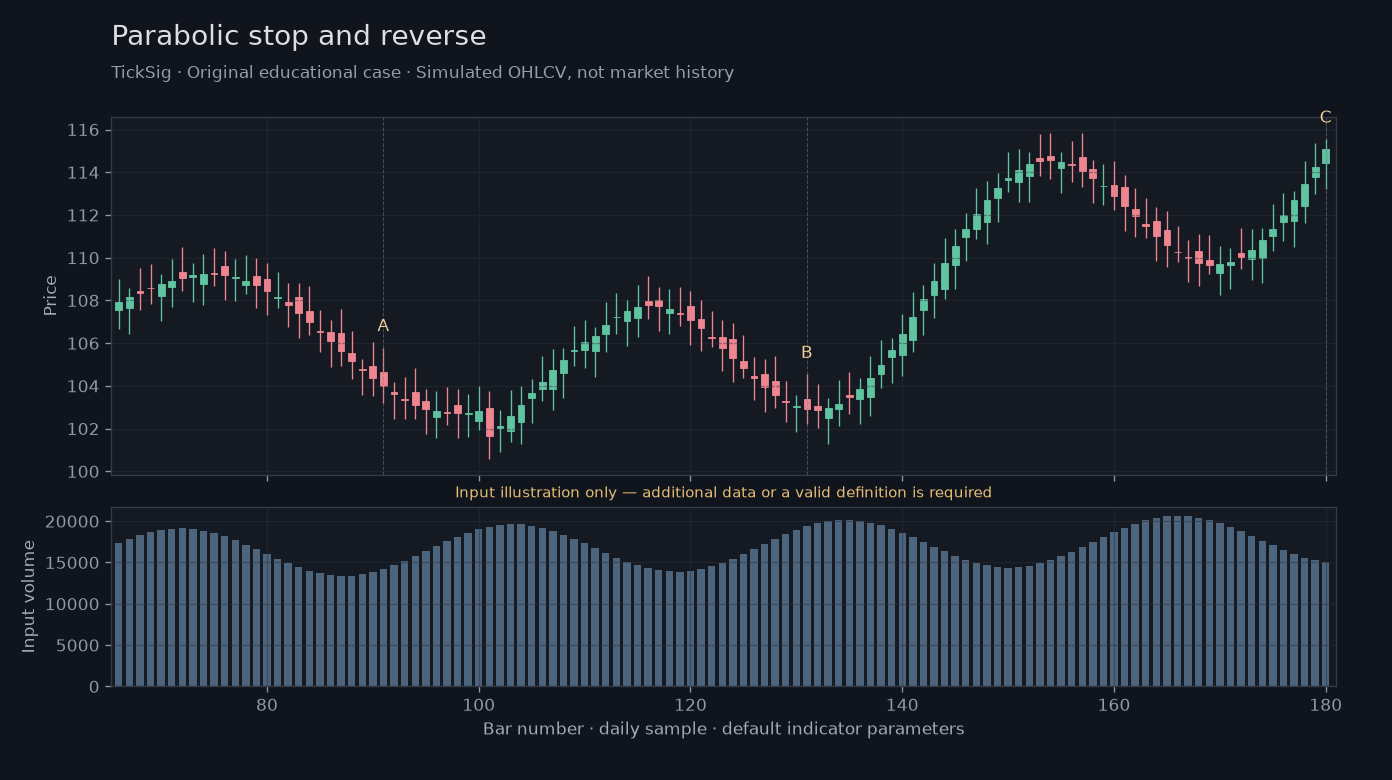1392x780 pixels.
Task: Click the 'Input illustration only' notice text
Action: tap(723, 492)
